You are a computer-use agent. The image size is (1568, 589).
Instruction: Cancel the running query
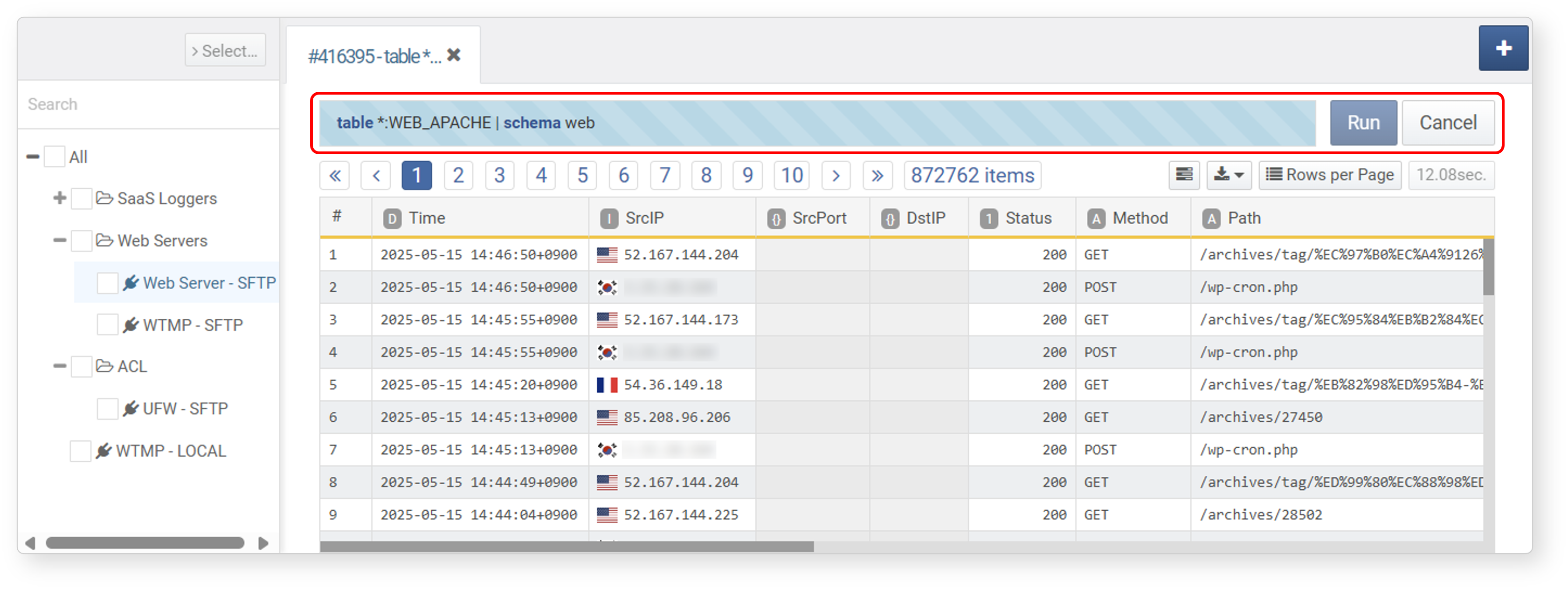click(x=1448, y=123)
